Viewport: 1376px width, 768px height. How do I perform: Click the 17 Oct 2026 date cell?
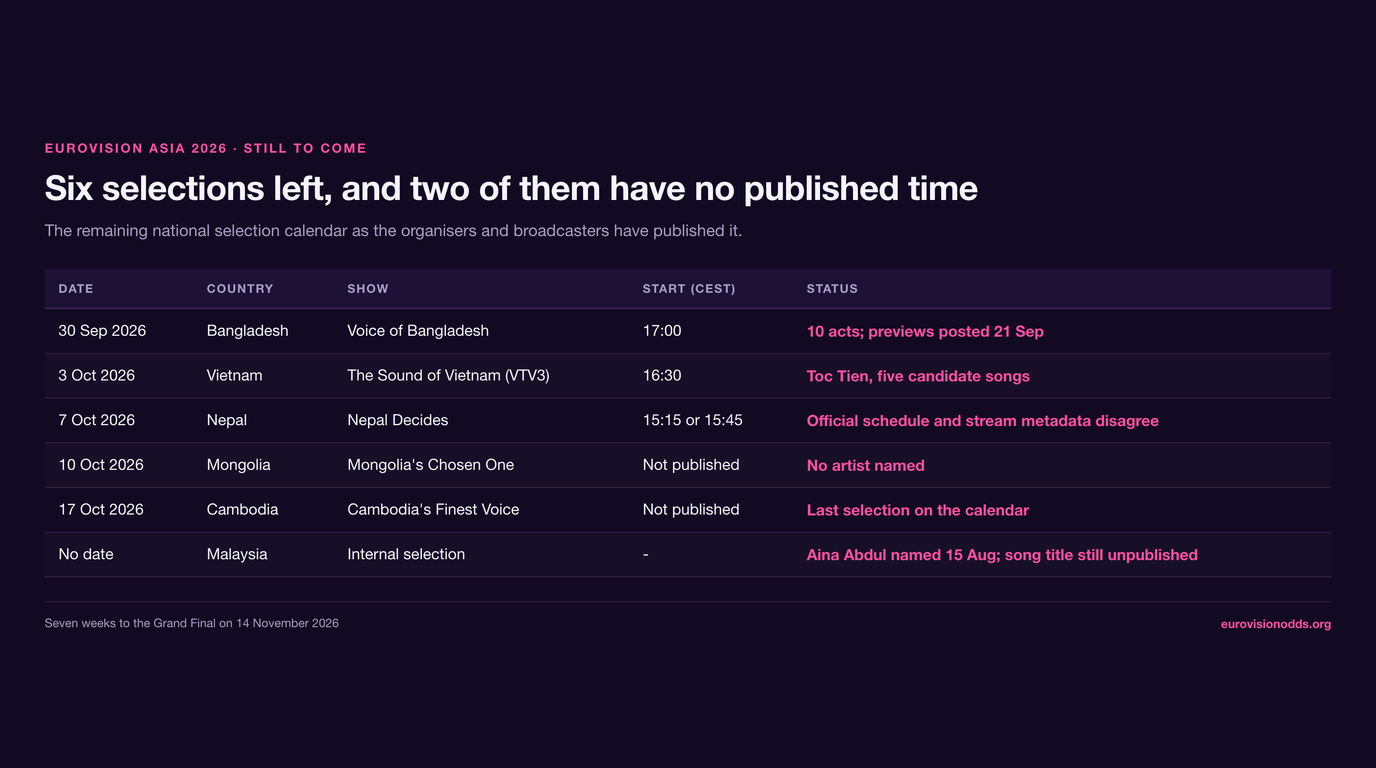(100, 509)
